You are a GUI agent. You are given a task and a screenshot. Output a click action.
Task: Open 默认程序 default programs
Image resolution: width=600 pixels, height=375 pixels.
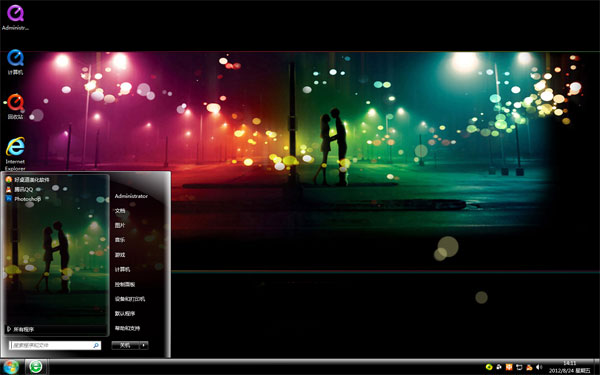click(125, 313)
